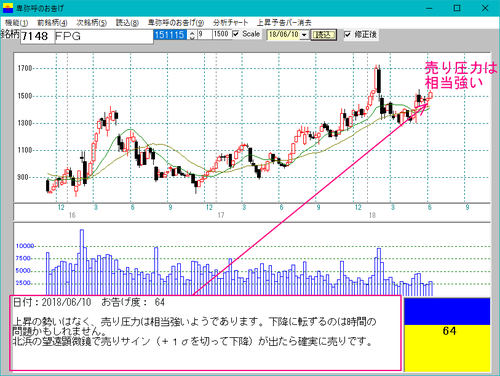
Task: Maximize the 卑弥呼のお告げ window
Action: tap(457, 8)
